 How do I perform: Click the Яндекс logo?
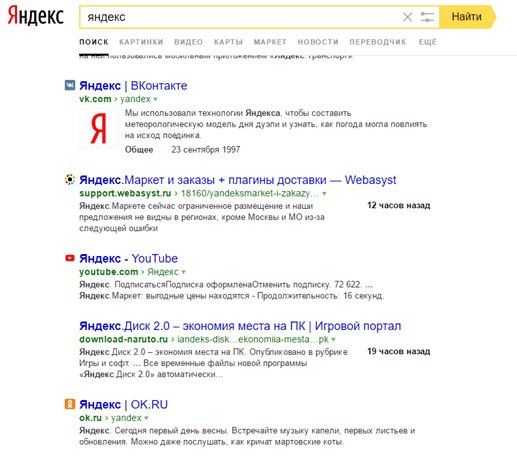point(36,16)
